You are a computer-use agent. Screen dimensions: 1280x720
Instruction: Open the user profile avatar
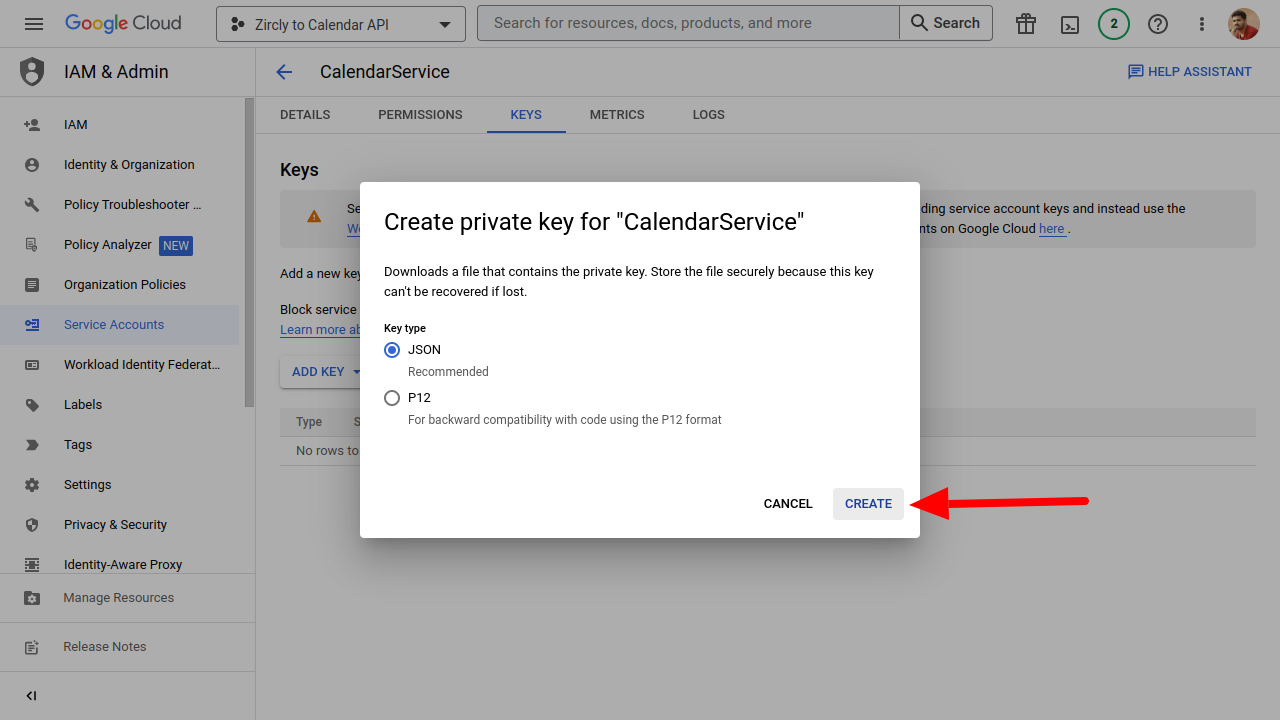click(1243, 24)
